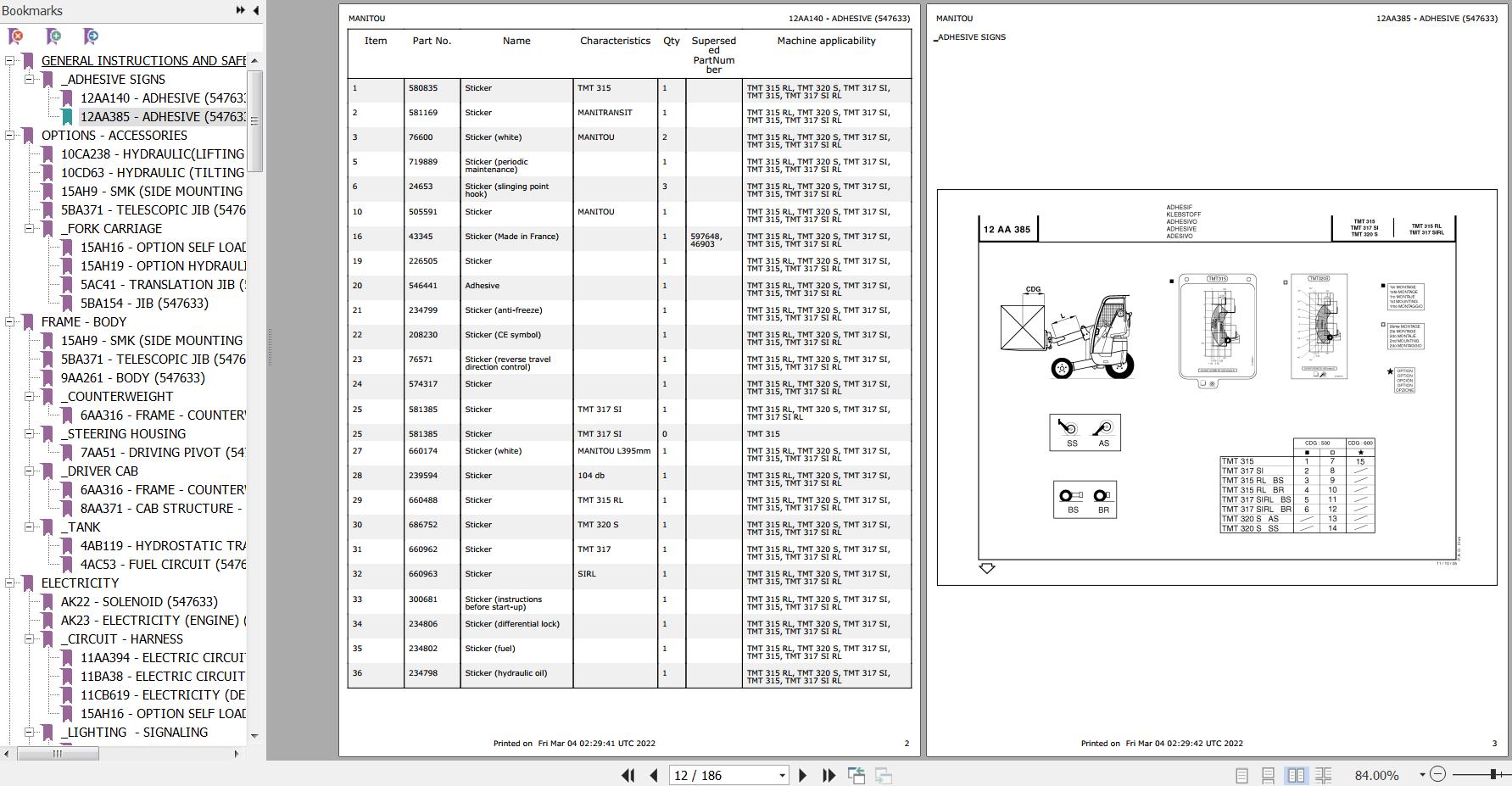The width and height of the screenshot is (1512, 786).
Task: Click the bookmark icon beside ELECTRICITY
Action: click(28, 583)
